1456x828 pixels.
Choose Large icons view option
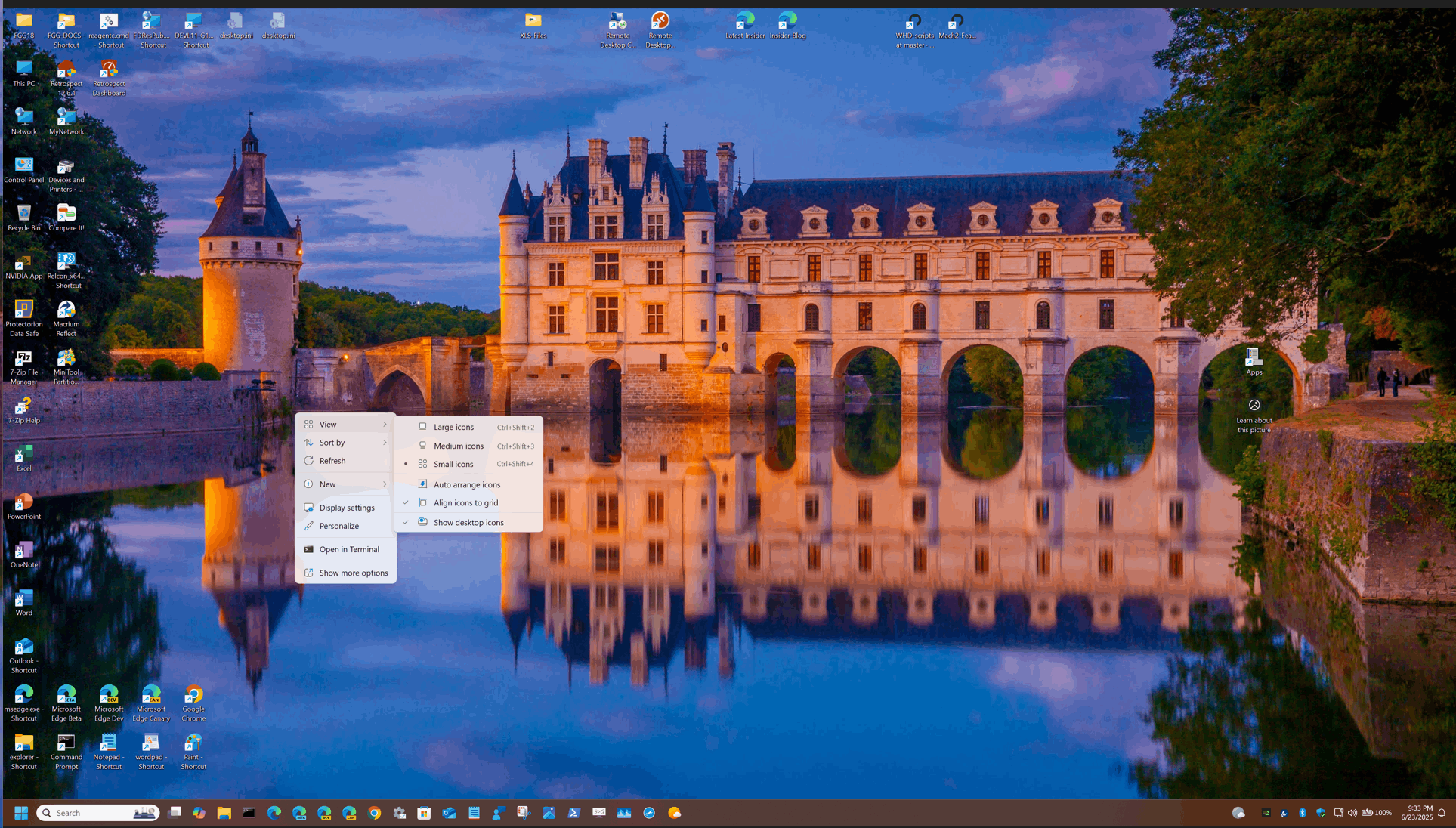pos(468,427)
